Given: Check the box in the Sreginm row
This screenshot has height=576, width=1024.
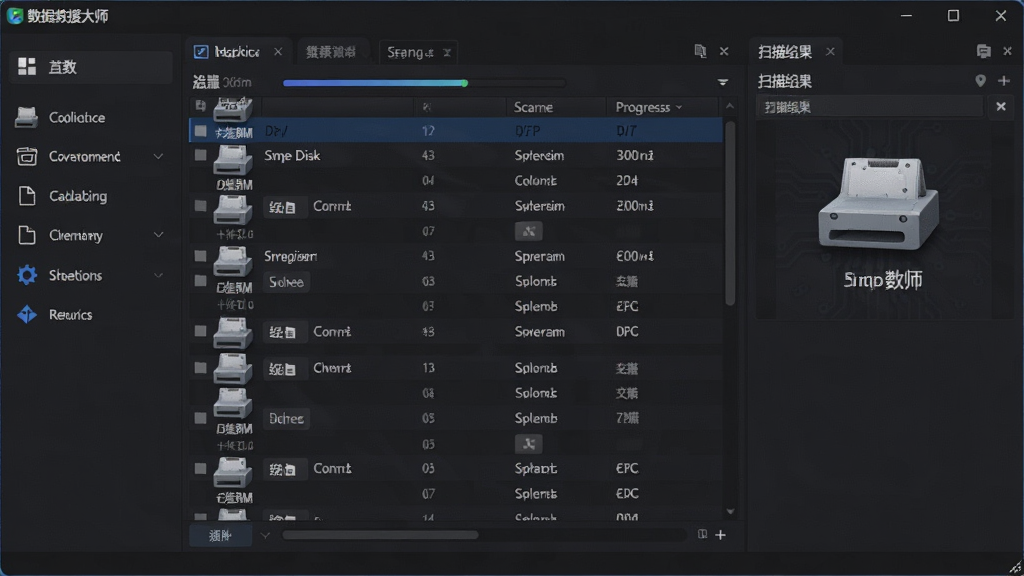Looking at the screenshot, I should tap(200, 256).
